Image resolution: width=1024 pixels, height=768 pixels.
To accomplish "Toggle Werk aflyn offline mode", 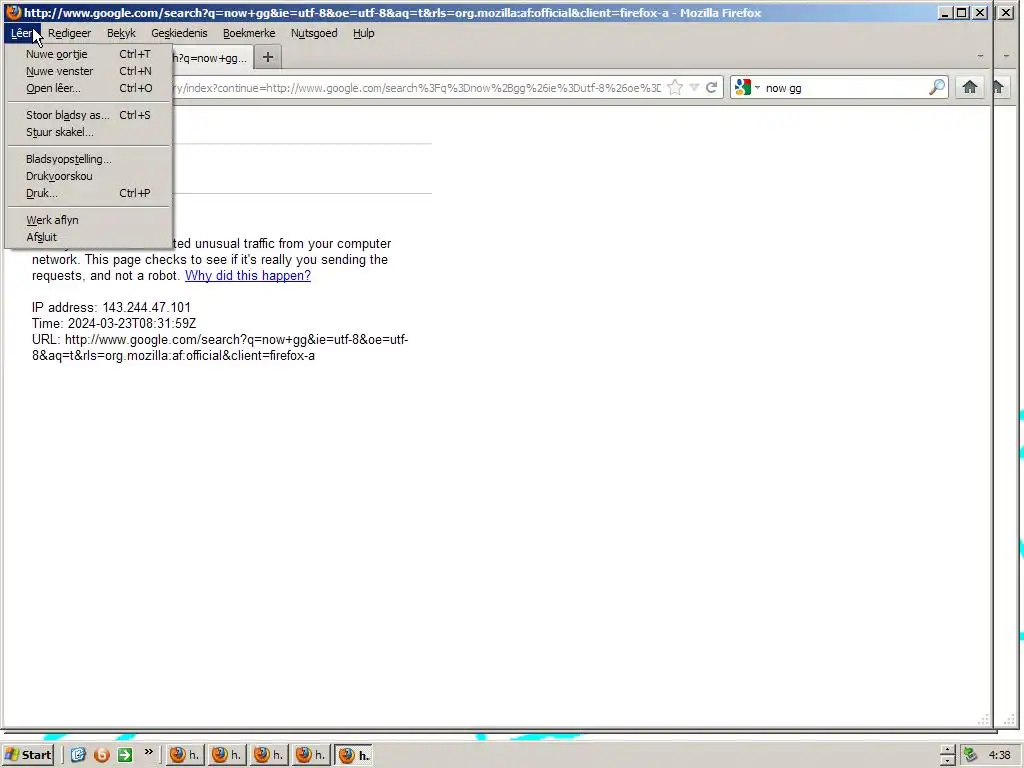I will [x=88, y=220].
